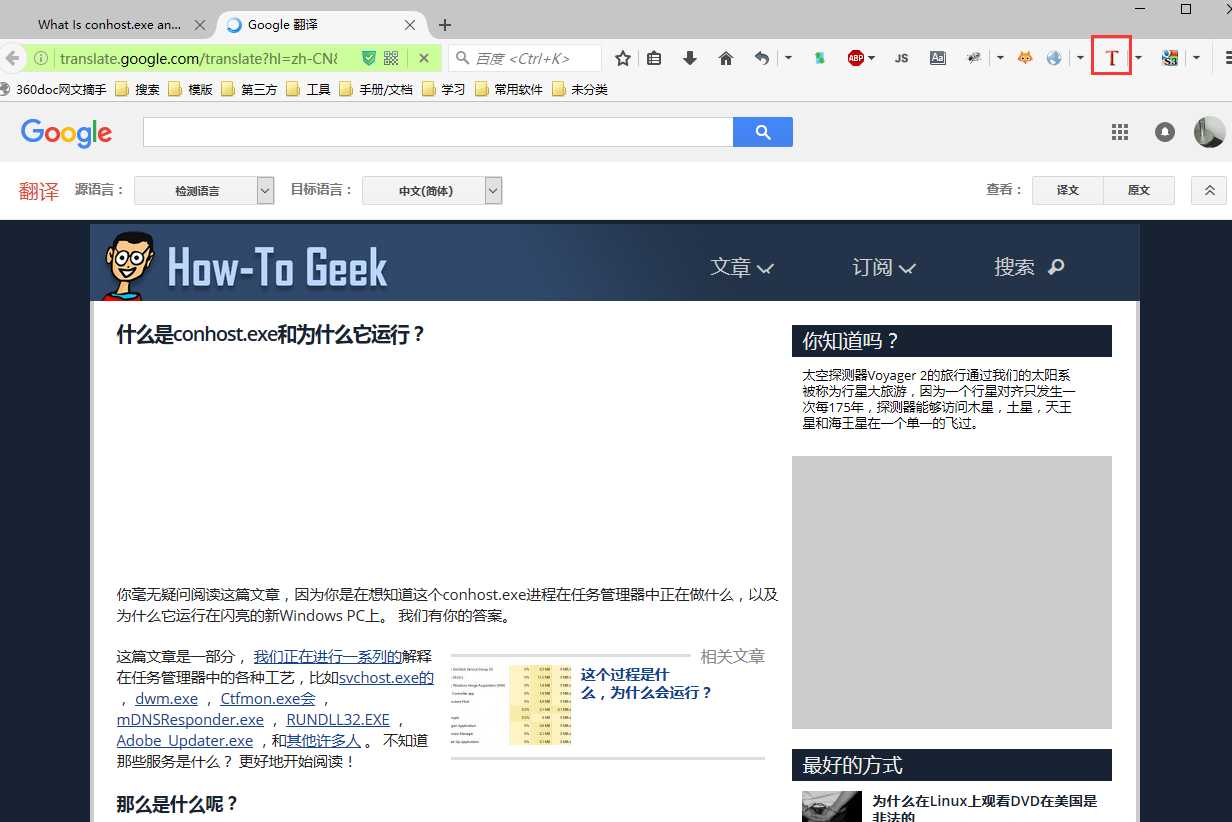Click the blue Google search magnifier button
1232x822 pixels.
763,132
